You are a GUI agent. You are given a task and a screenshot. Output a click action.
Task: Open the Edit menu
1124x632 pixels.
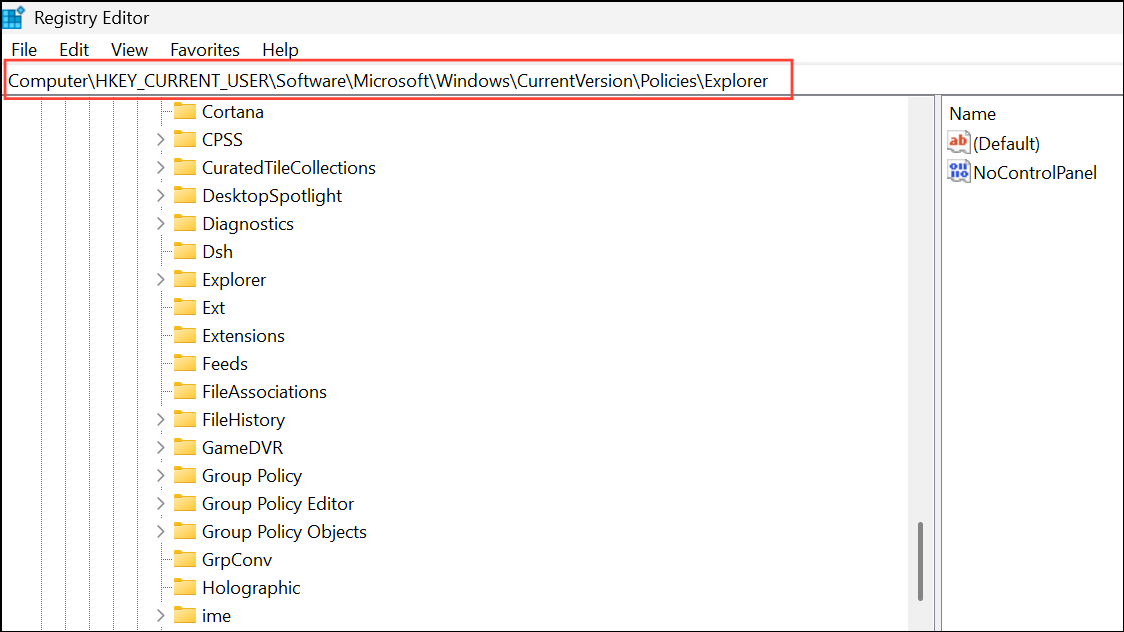[74, 49]
